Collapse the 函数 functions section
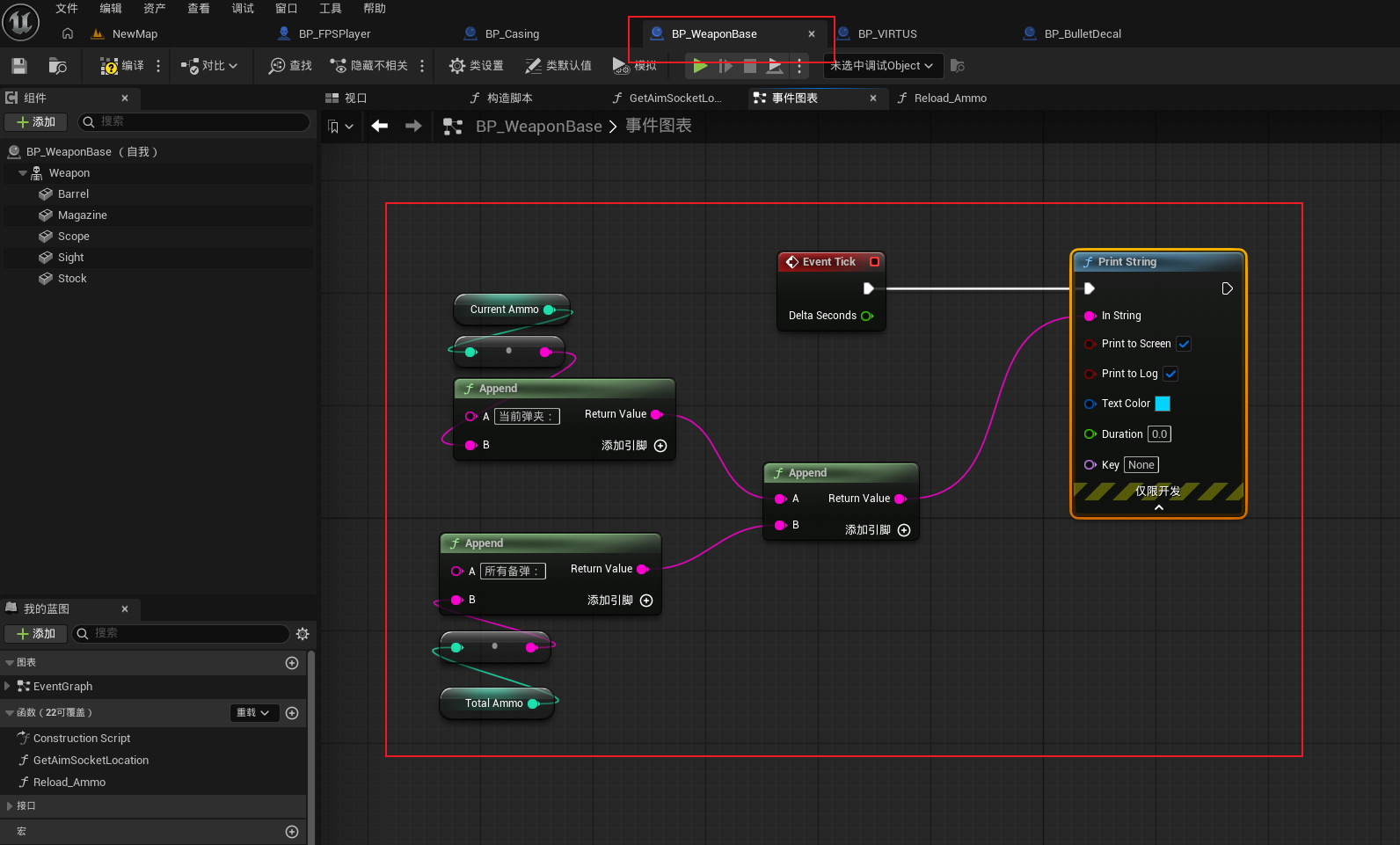Viewport: 1400px width, 845px height. [10, 713]
